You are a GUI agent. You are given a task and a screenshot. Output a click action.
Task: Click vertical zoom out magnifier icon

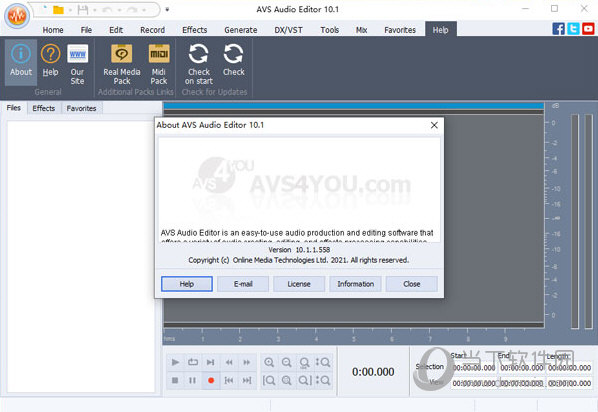point(323,380)
